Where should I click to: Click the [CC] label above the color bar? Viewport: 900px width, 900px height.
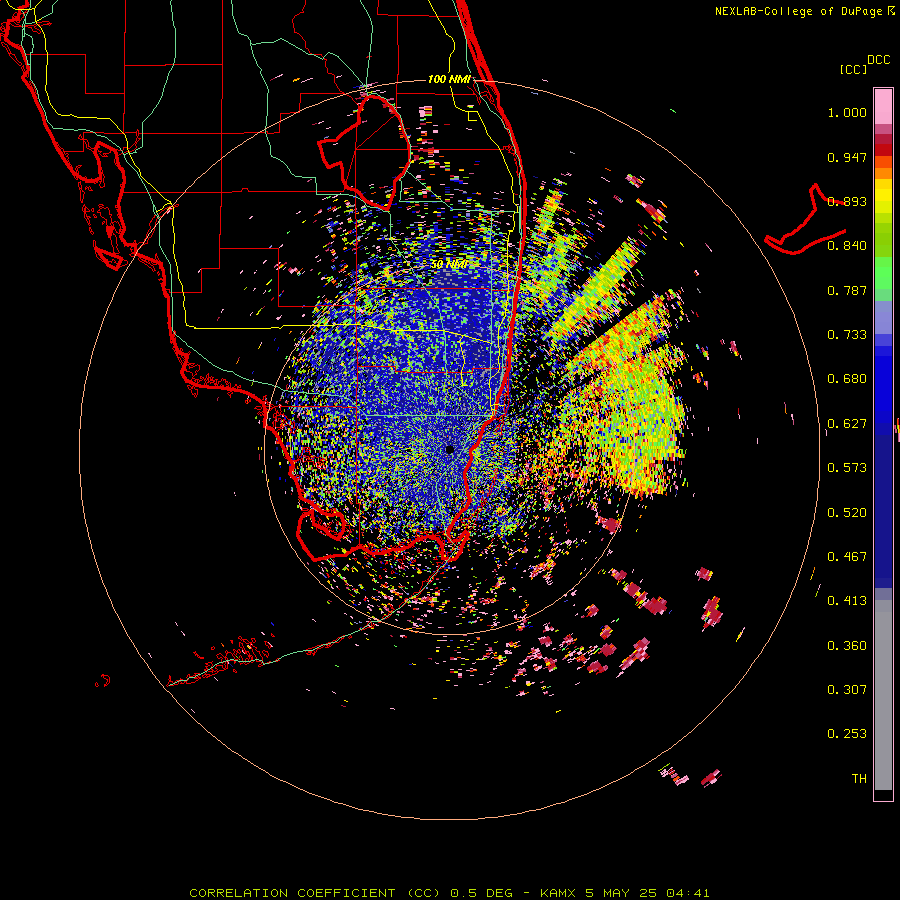[x=853, y=69]
